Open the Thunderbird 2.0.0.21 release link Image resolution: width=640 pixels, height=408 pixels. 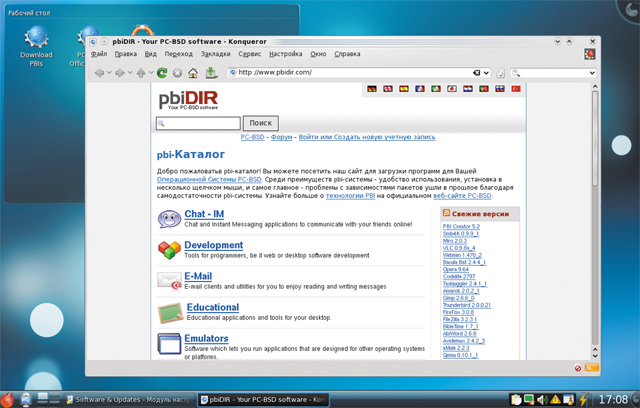(467, 305)
